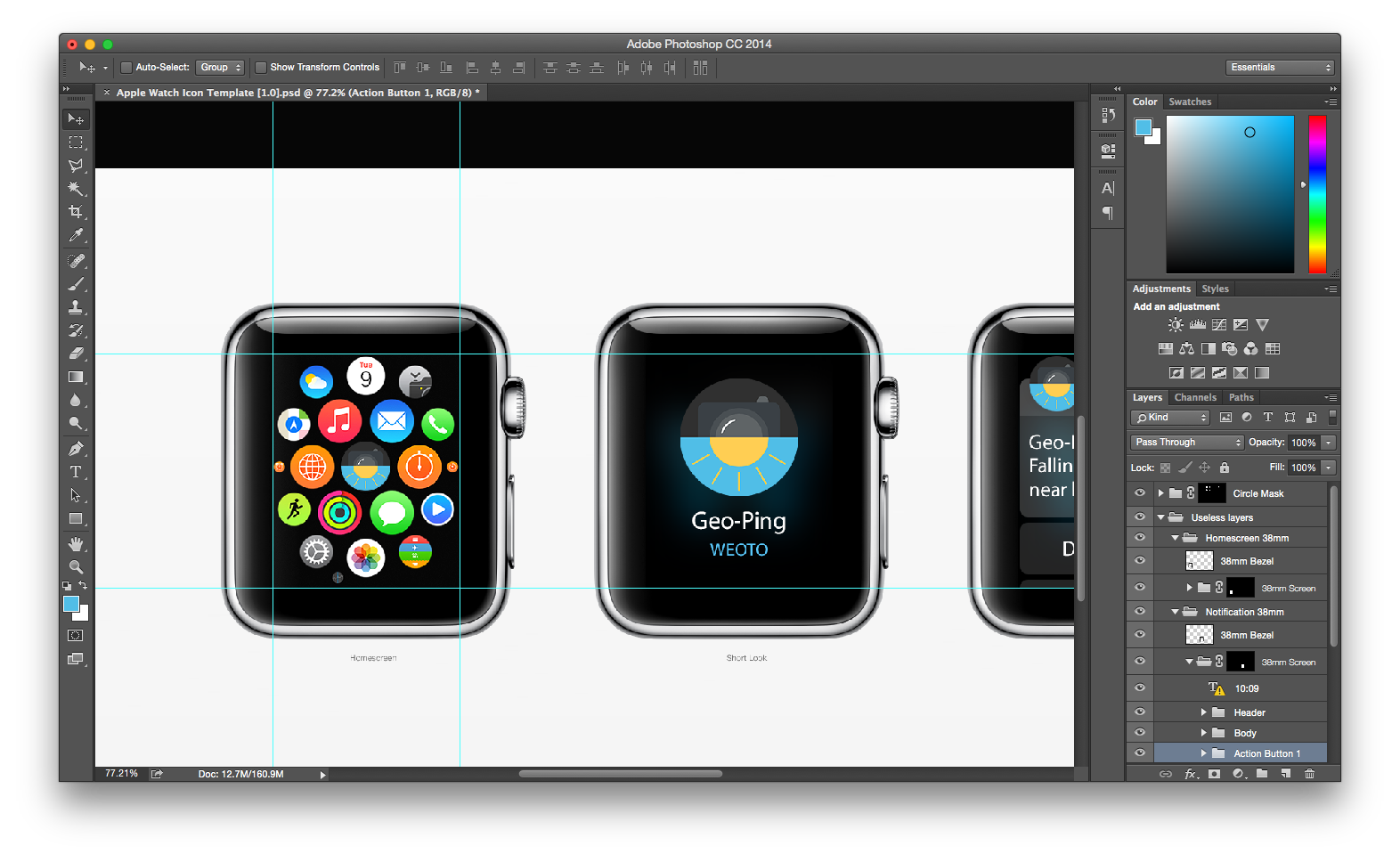The height and width of the screenshot is (862, 1400).
Task: Switch to the Swatches tab
Action: point(1190,102)
